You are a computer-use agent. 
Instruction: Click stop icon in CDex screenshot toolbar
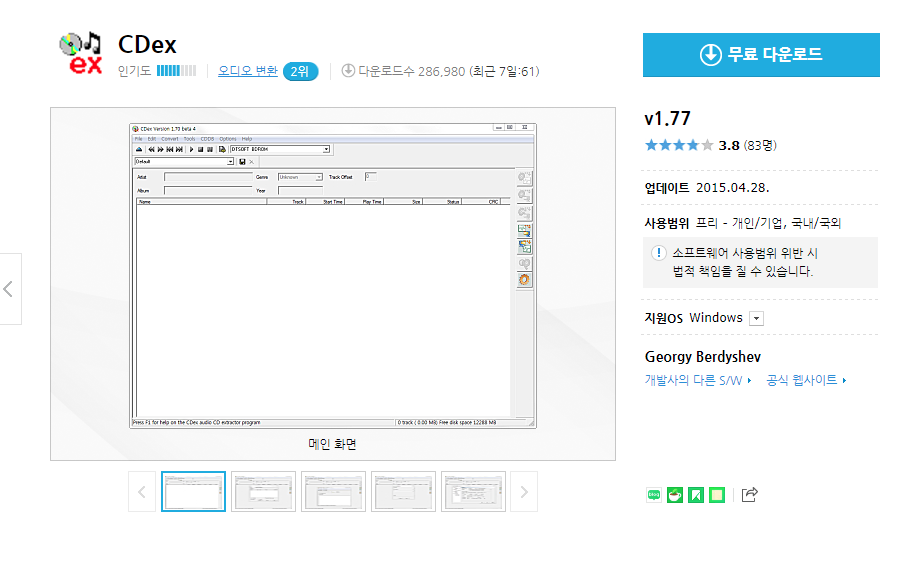tap(201, 149)
